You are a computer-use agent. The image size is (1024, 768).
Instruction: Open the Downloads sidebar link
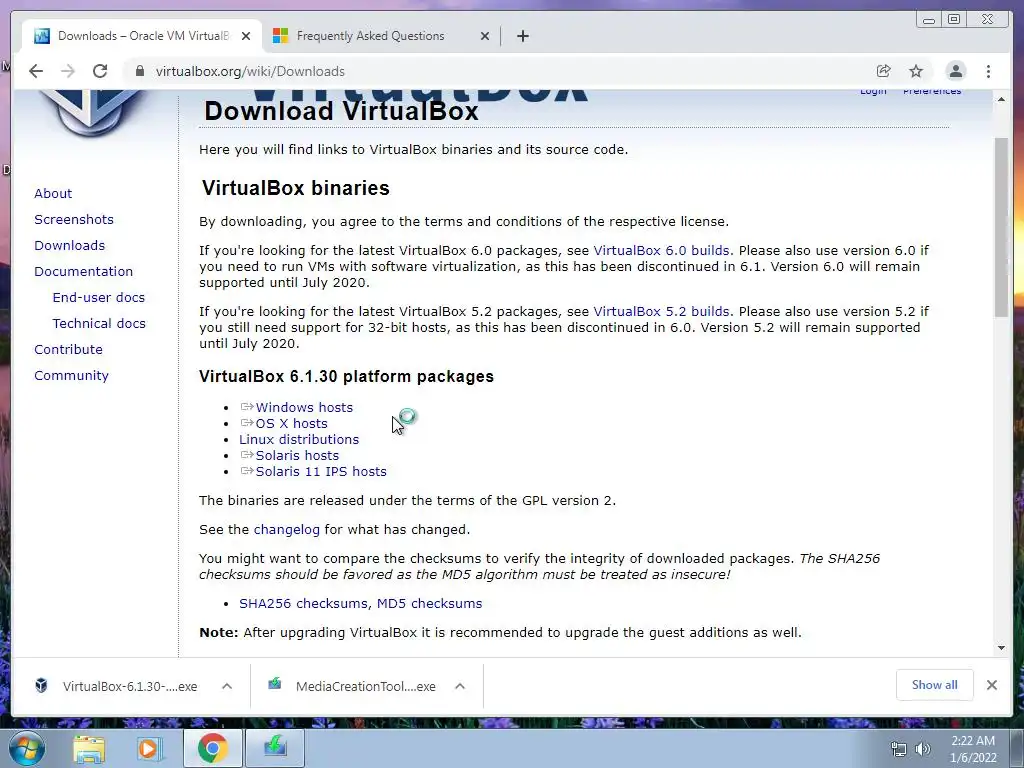pos(69,246)
